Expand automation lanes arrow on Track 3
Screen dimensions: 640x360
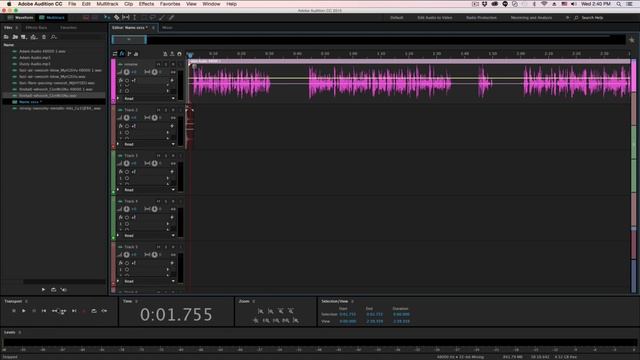(118, 190)
